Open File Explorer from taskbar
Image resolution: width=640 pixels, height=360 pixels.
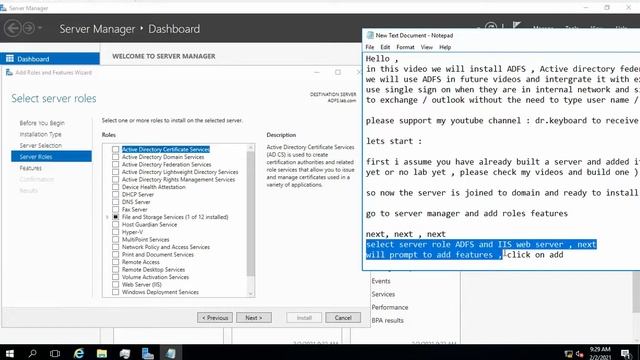pos(102,353)
